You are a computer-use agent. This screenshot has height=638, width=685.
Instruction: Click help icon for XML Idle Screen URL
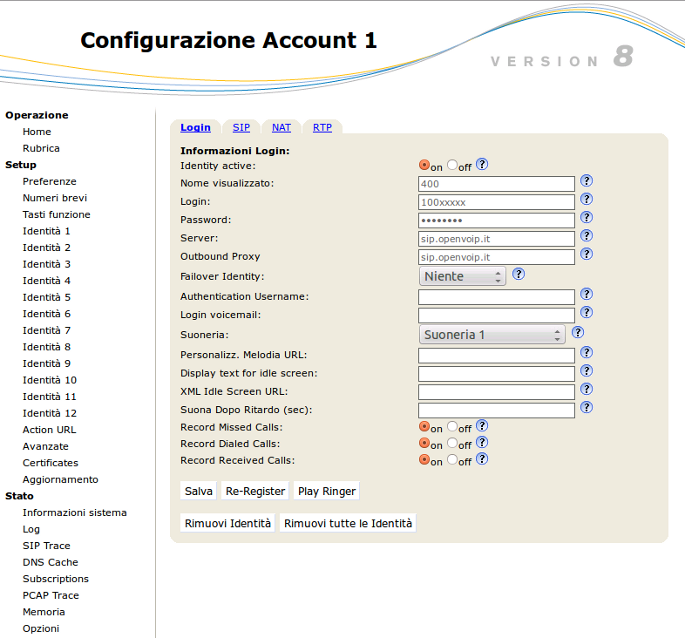pos(586,389)
